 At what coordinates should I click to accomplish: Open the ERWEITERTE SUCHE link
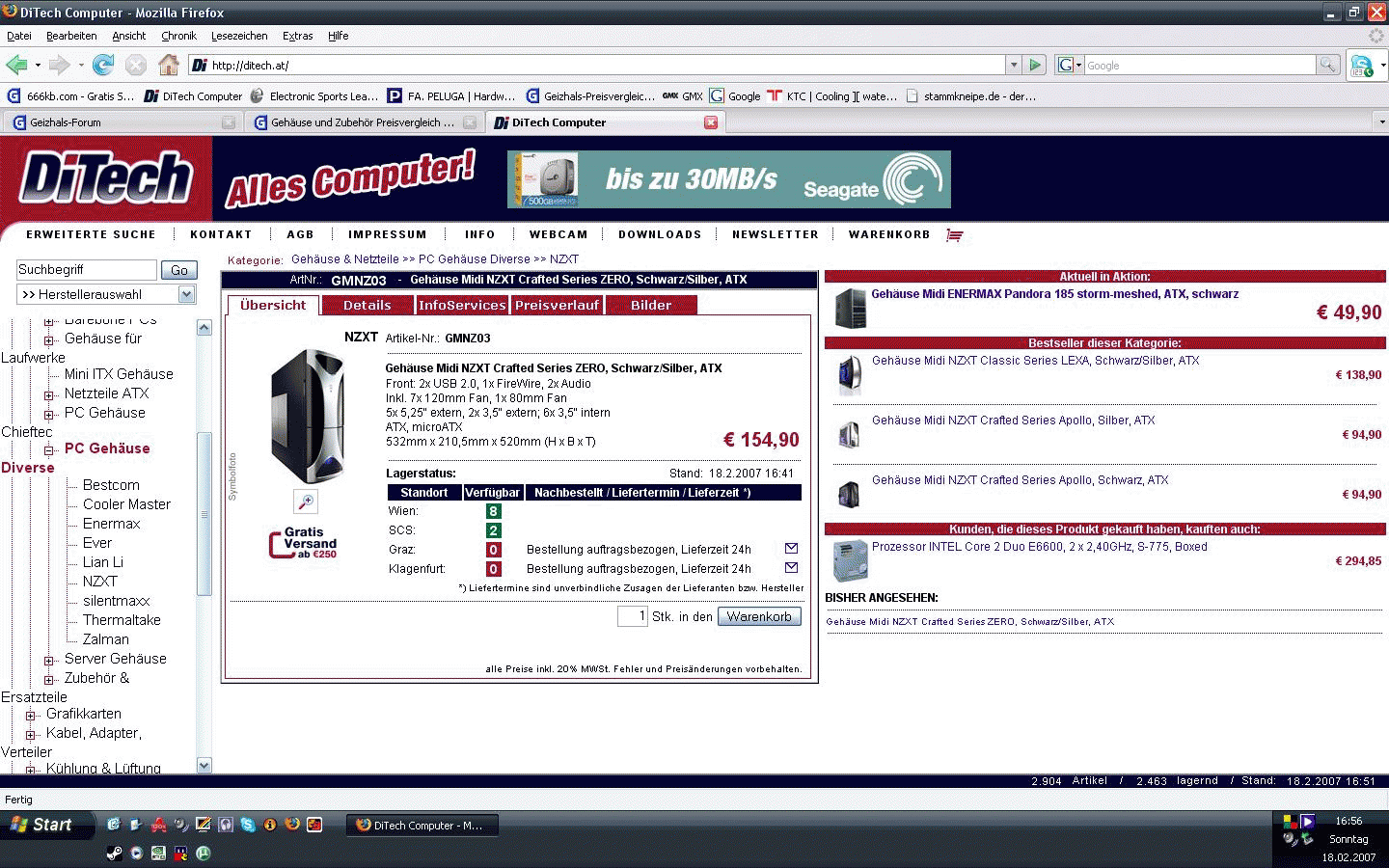point(91,234)
